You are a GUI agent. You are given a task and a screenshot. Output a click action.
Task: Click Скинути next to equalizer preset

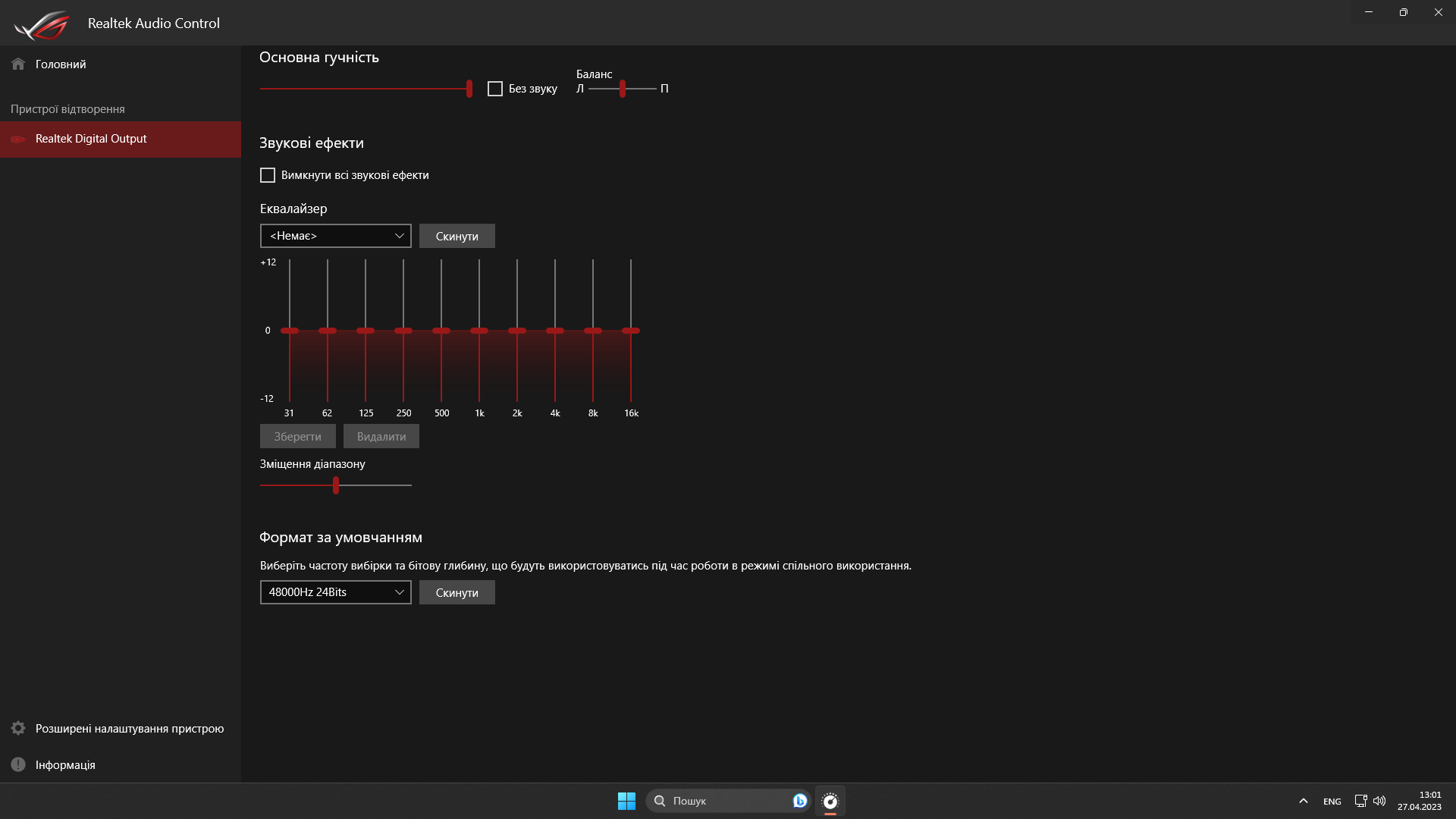(457, 236)
